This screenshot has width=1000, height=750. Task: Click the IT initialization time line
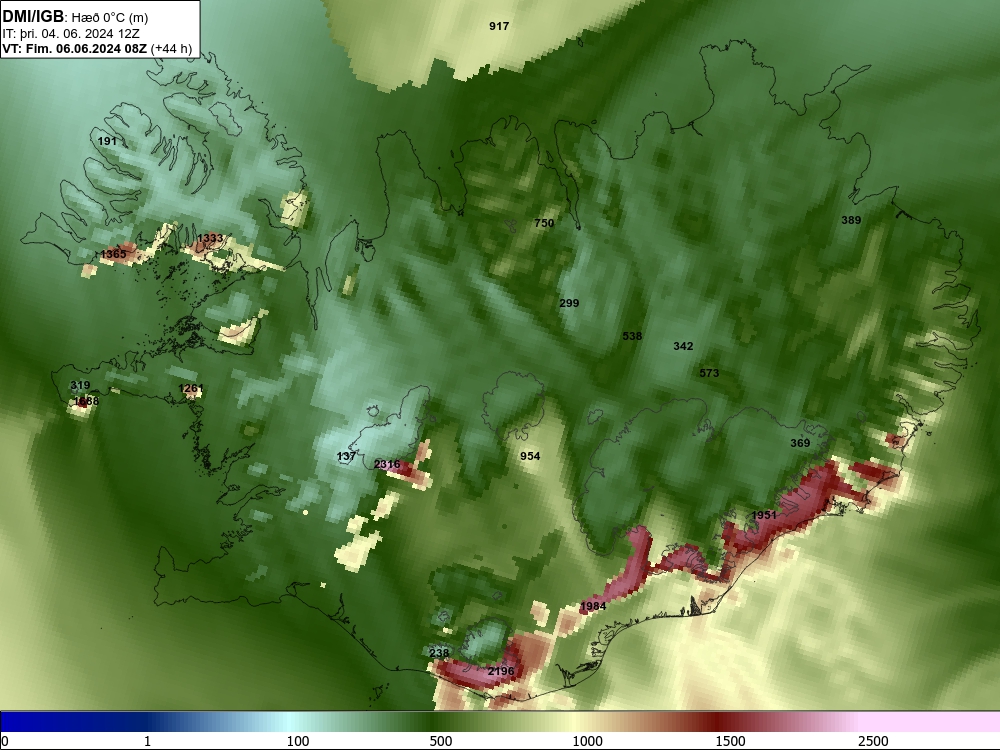pyautogui.click(x=71, y=34)
